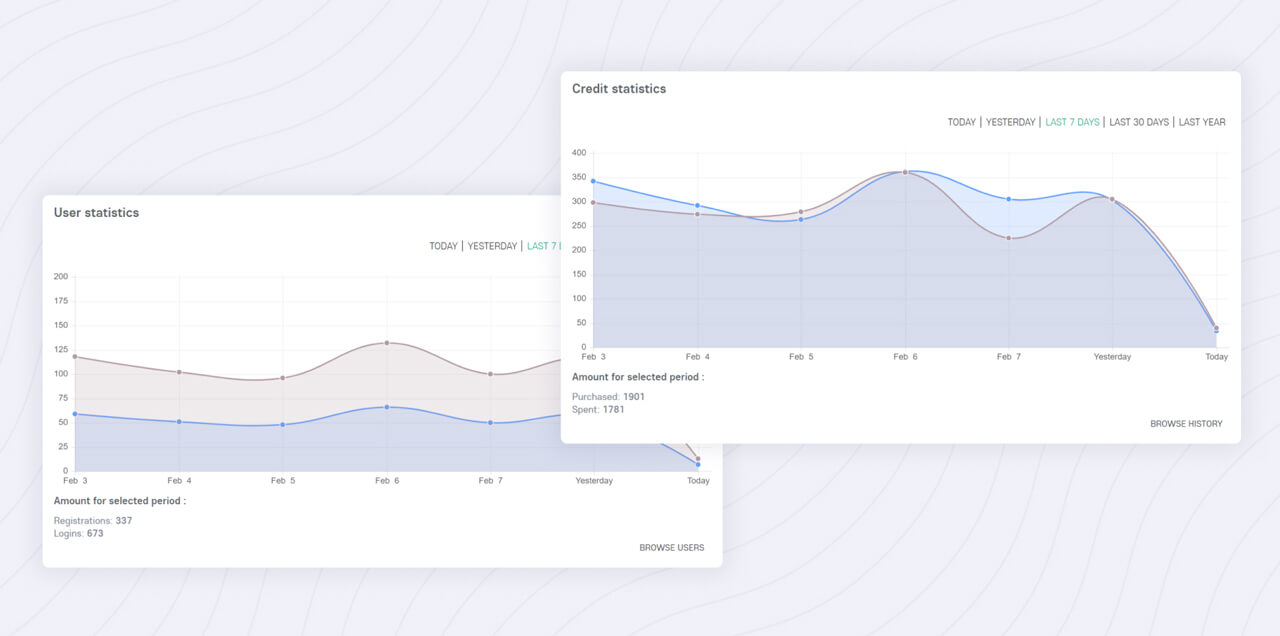Select Today's data point on Credit statistics chart
The height and width of the screenshot is (636, 1280).
(x=1215, y=328)
